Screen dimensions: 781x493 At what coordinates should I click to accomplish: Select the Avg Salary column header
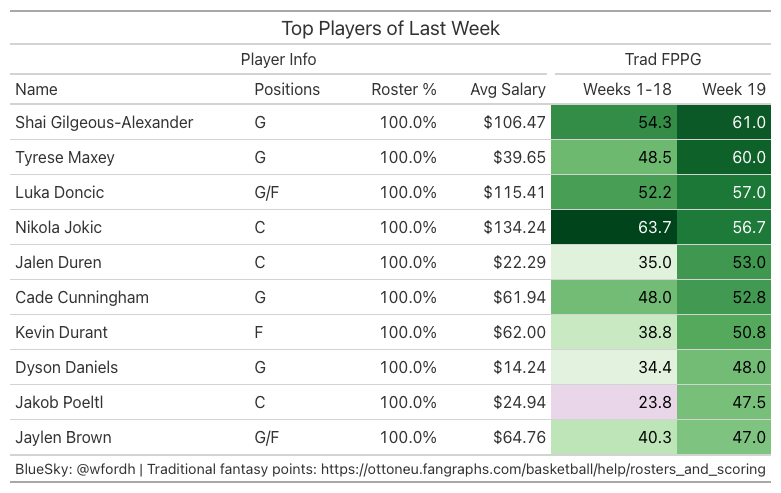click(x=508, y=90)
